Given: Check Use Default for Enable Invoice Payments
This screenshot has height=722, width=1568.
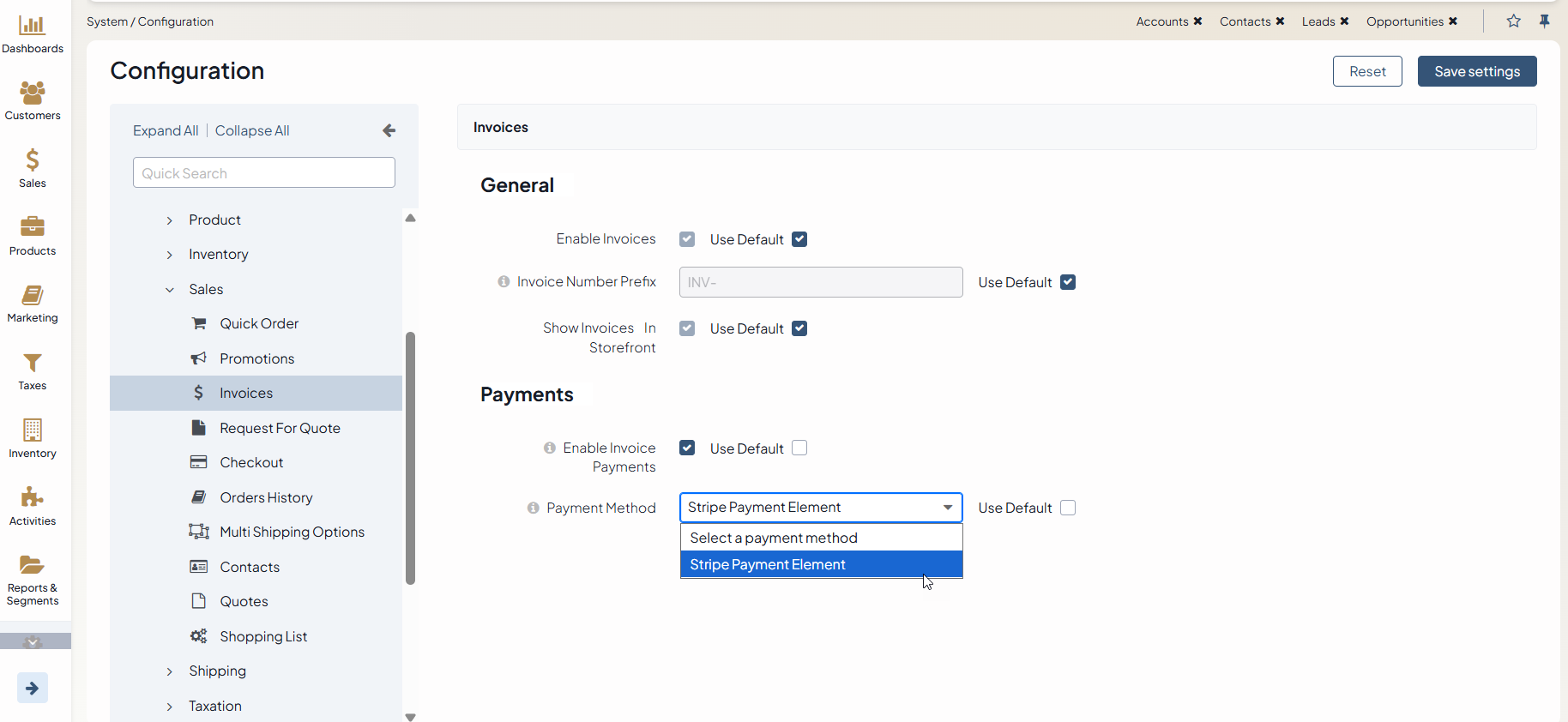Looking at the screenshot, I should click(799, 448).
